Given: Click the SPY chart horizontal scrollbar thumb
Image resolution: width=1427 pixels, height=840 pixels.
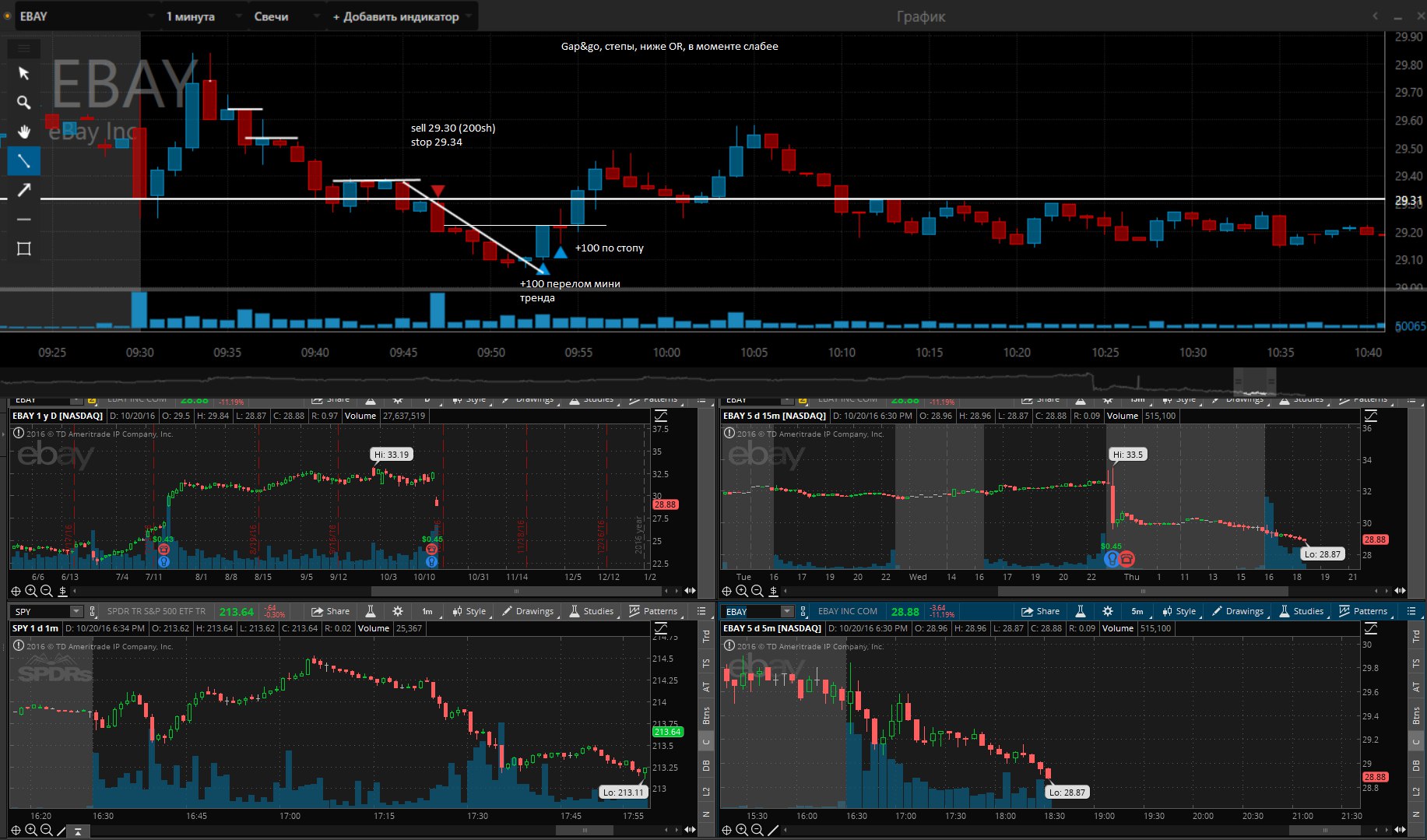Looking at the screenshot, I should tap(585, 831).
